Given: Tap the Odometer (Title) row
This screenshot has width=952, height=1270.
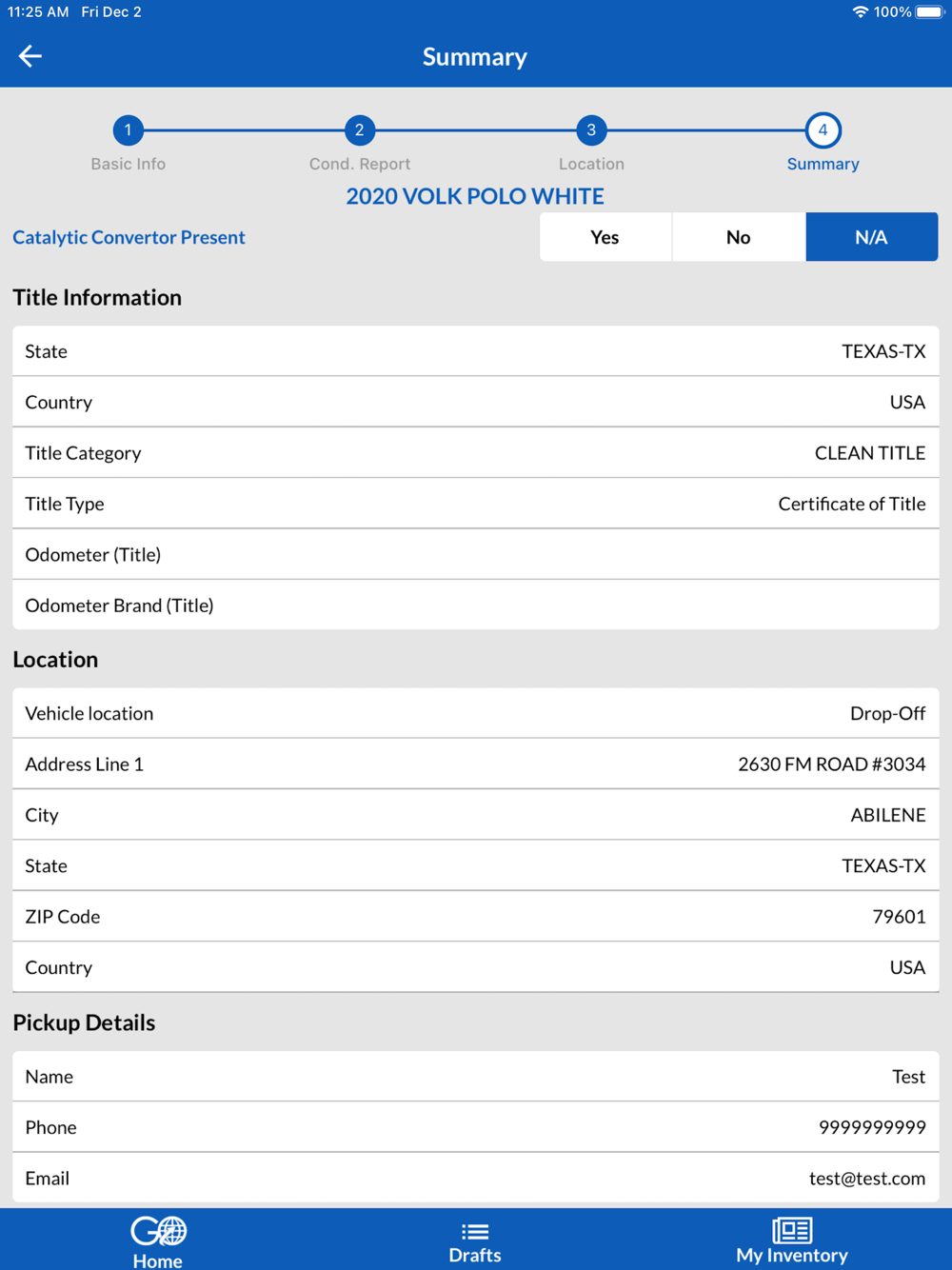Looking at the screenshot, I should [x=476, y=554].
